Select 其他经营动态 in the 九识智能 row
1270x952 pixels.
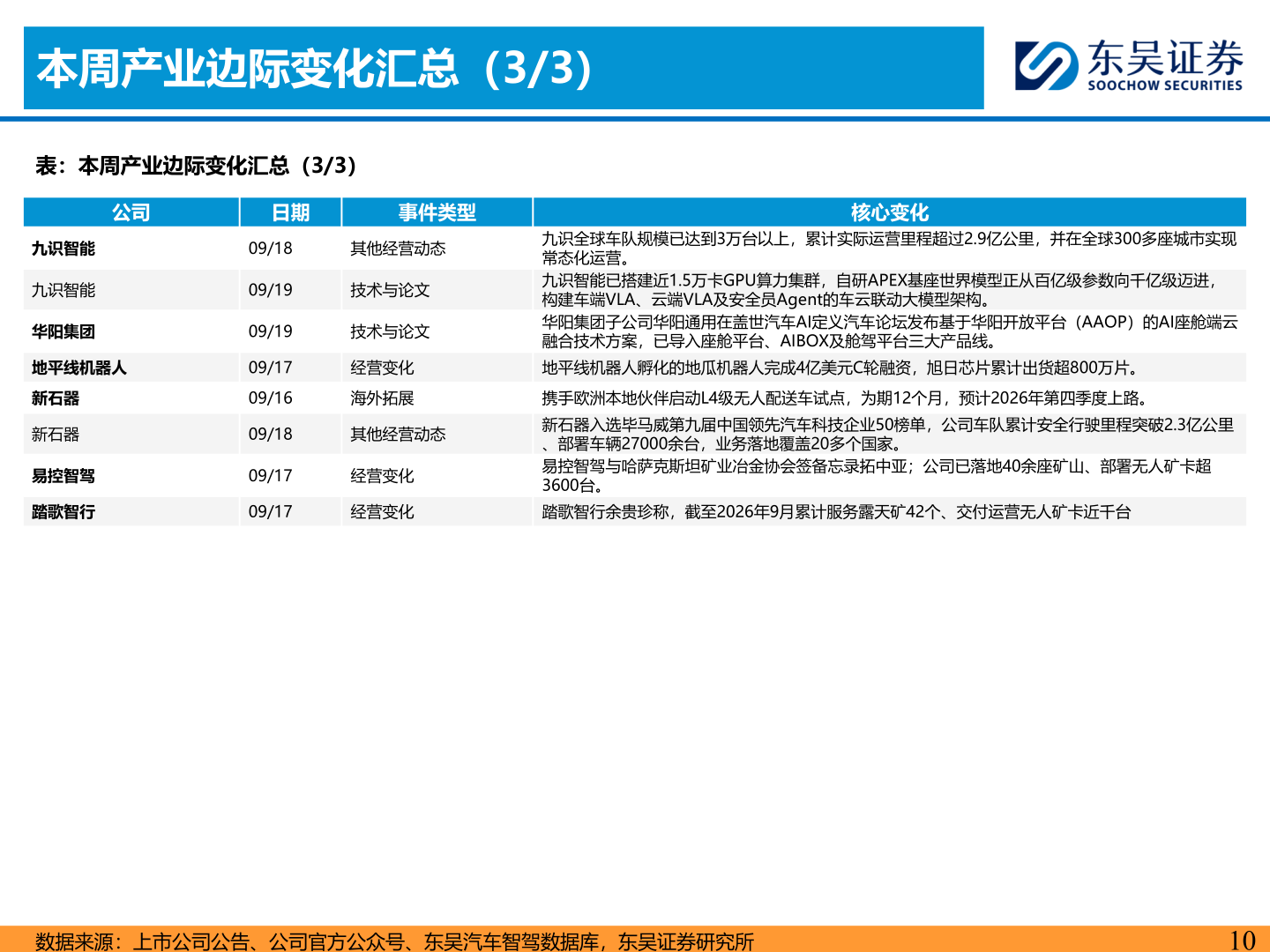coord(398,249)
